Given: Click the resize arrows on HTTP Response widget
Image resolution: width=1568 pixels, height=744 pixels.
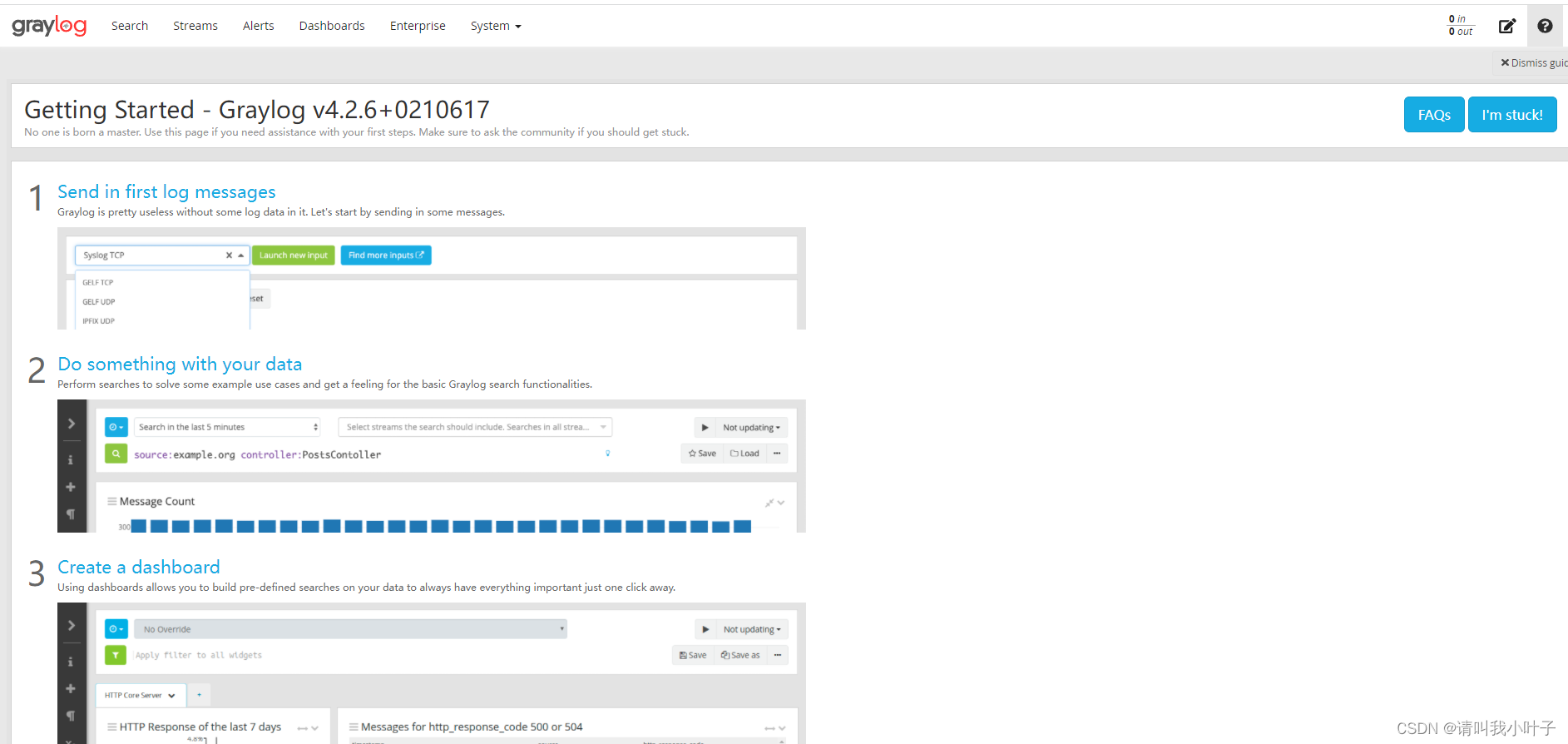Looking at the screenshot, I should (x=302, y=728).
